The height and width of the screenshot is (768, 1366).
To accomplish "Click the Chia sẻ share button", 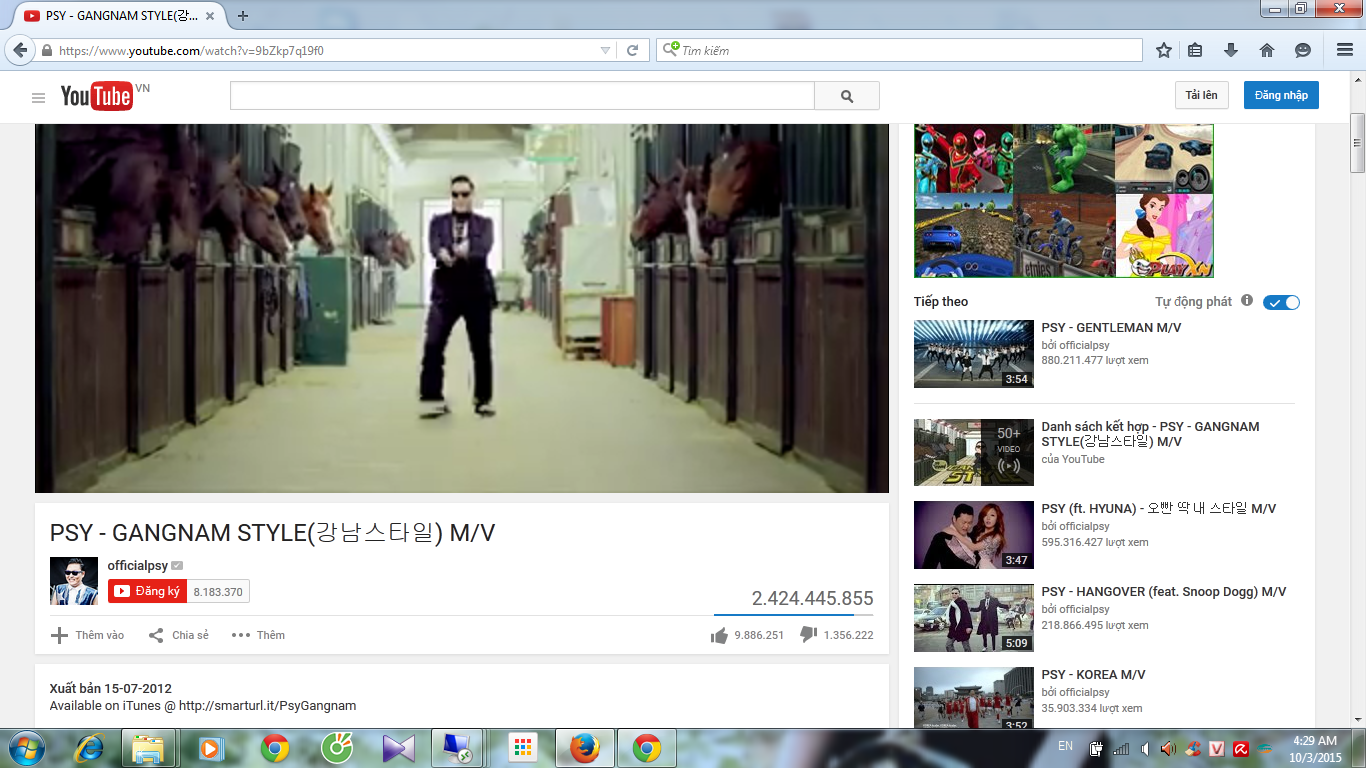I will point(179,635).
